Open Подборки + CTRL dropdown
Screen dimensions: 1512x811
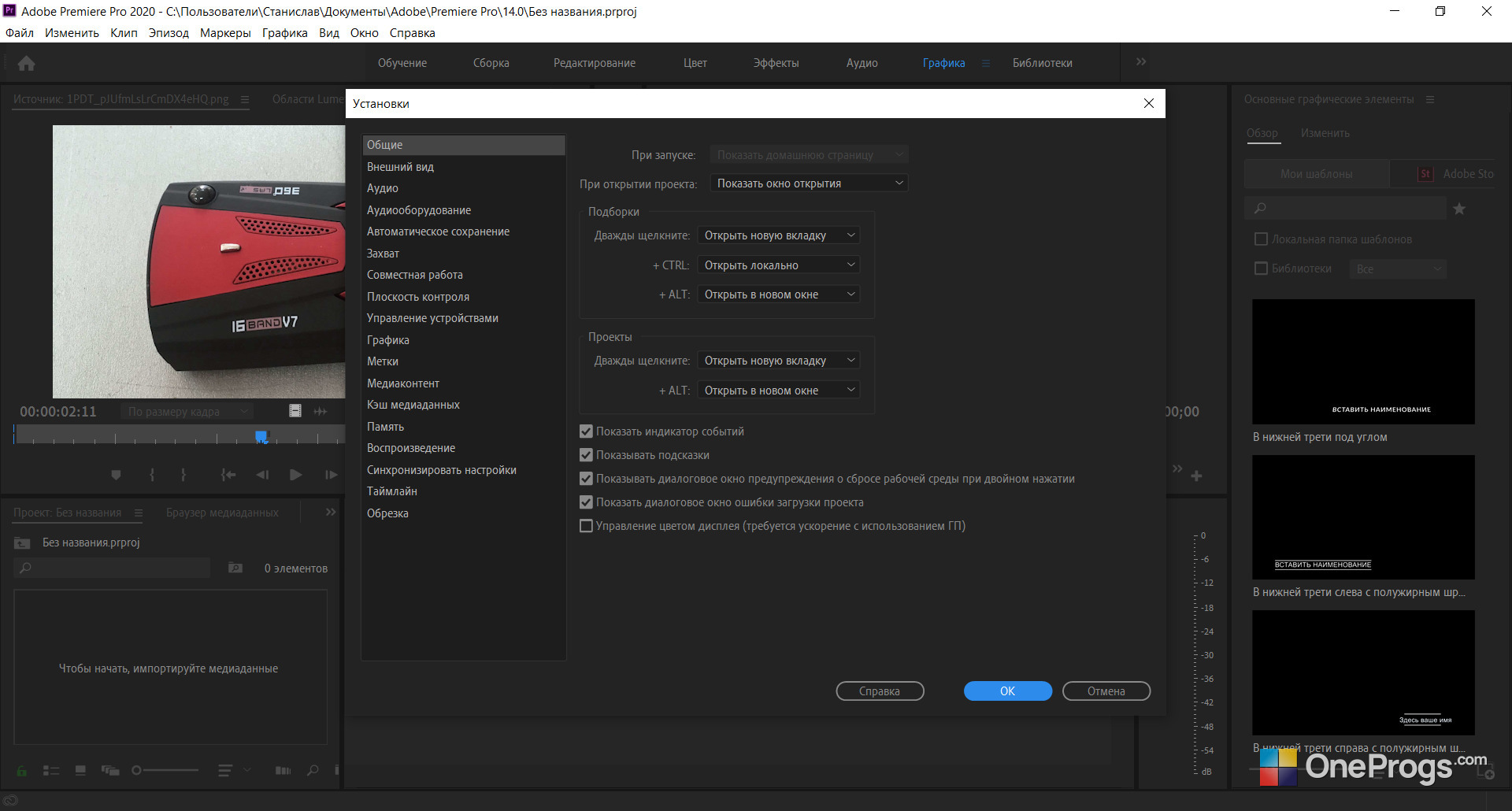[x=778, y=265]
